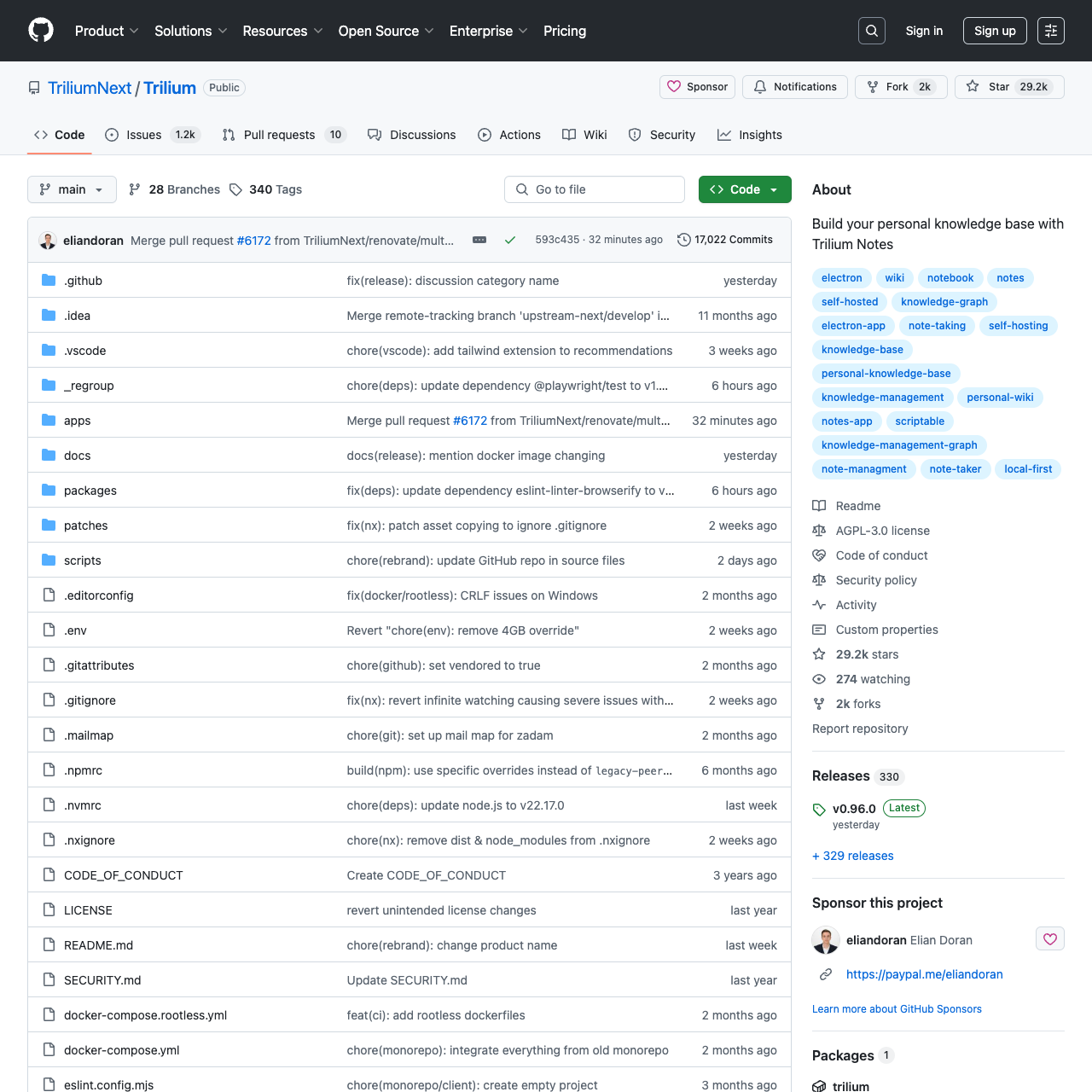The image size is (1092, 1092).
Task: Click the .github folder icon
Action: (49, 281)
